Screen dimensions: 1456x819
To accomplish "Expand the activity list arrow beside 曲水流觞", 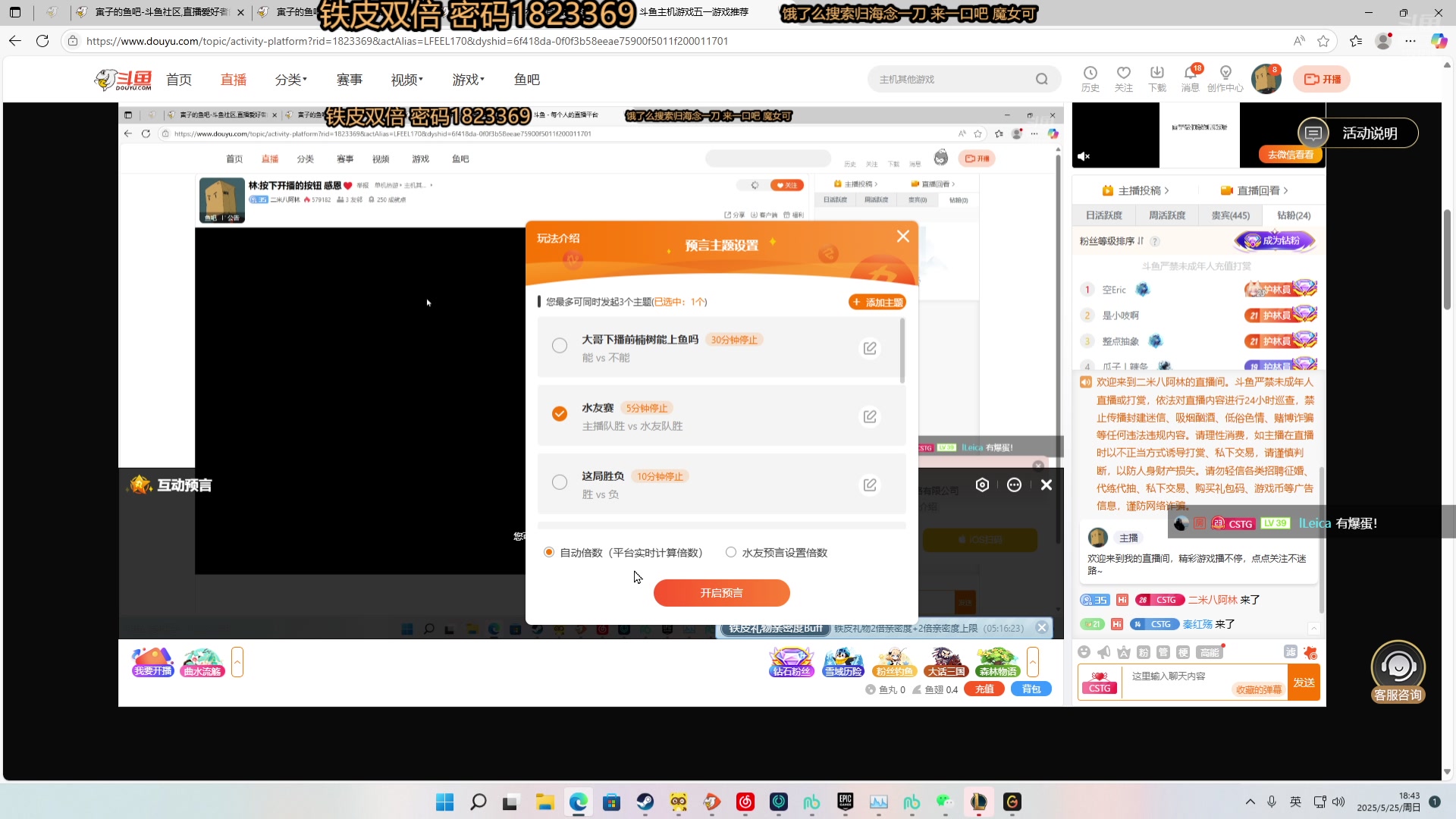I will click(x=237, y=662).
